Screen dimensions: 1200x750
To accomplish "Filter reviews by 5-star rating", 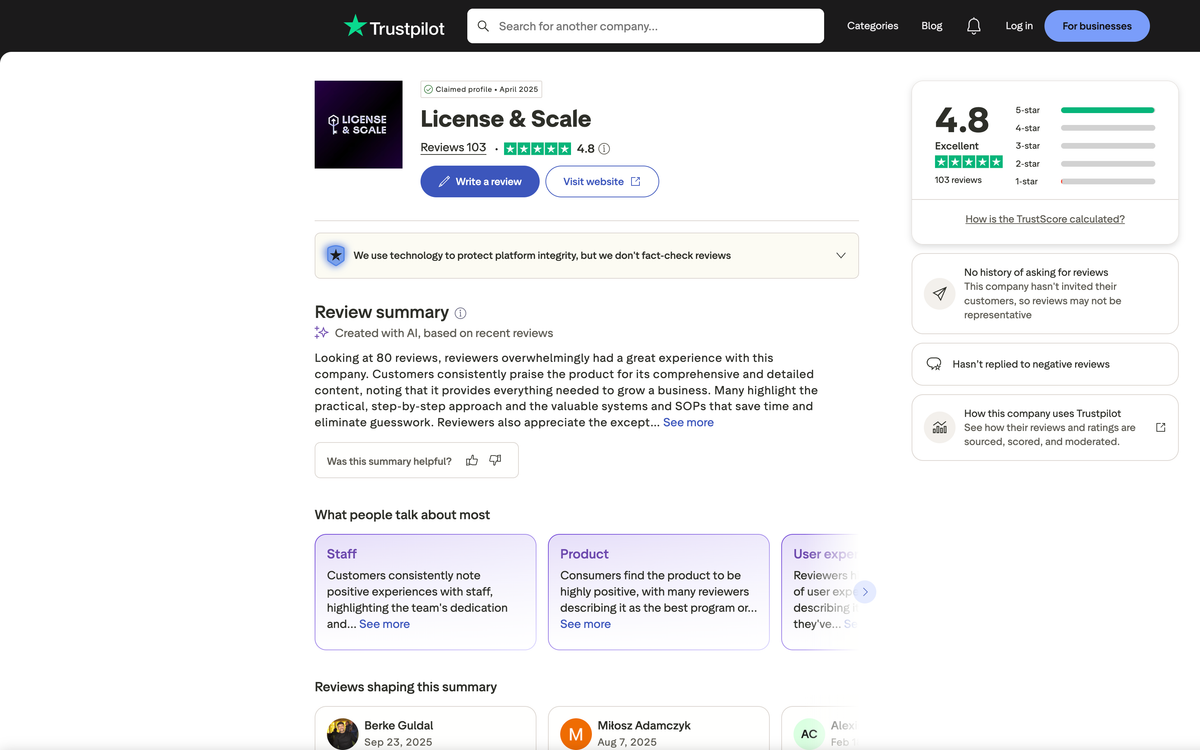I will pos(1085,110).
